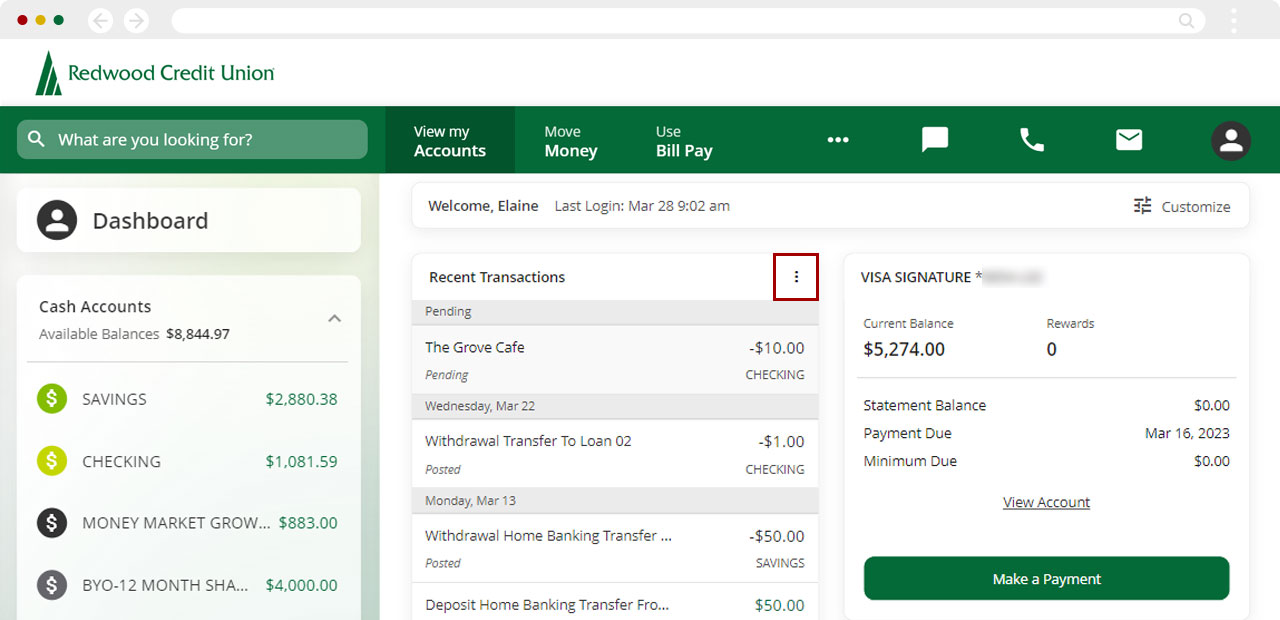Click the -$1.00 loan transfer amount
The image size is (1280, 620).
[781, 442]
